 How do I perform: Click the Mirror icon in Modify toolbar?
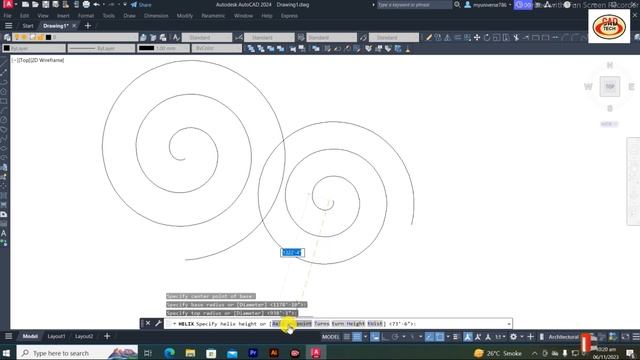coord(448,38)
